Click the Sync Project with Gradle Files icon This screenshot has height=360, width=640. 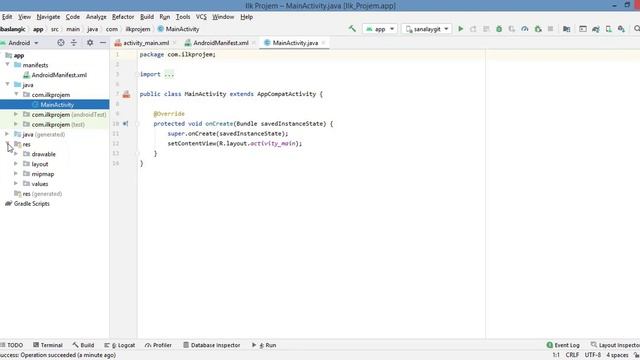point(596,29)
